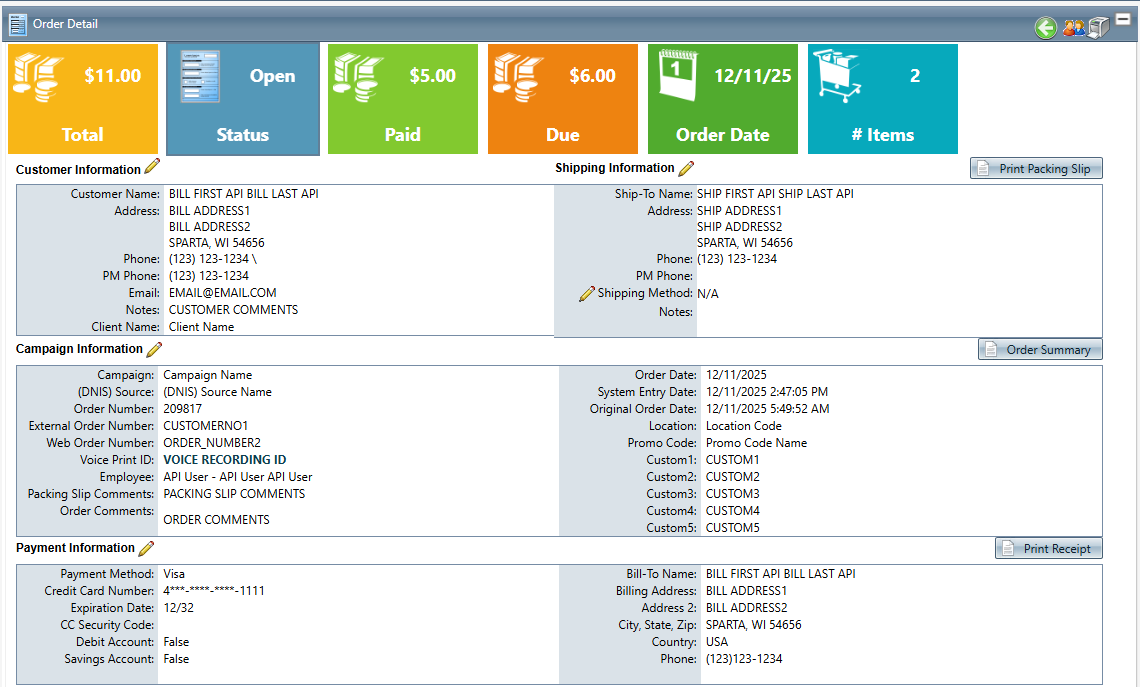Click pencil beside Shipping Method
Screen dimensions: 1140x687
(x=587, y=294)
